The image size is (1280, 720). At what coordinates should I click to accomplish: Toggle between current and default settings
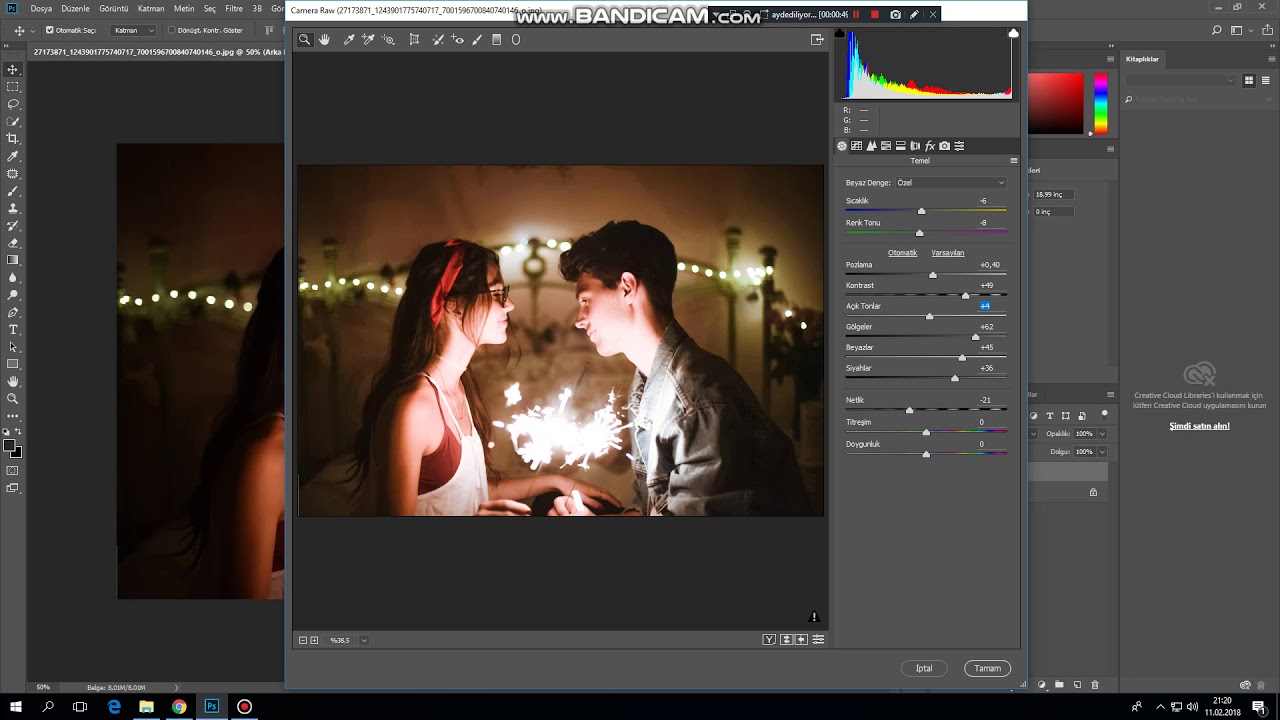818,640
